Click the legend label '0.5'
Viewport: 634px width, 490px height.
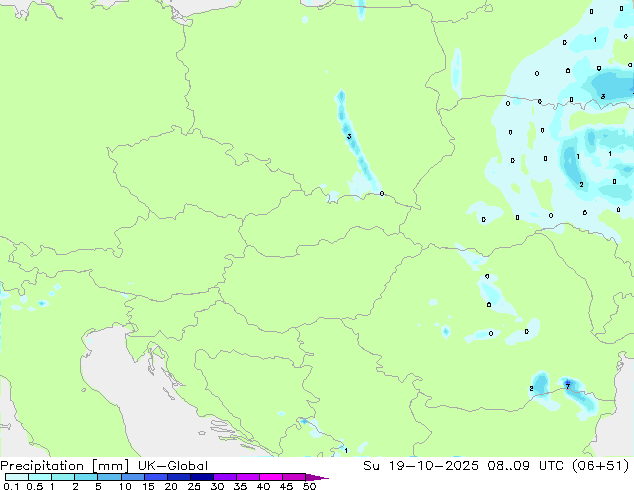tap(34, 486)
